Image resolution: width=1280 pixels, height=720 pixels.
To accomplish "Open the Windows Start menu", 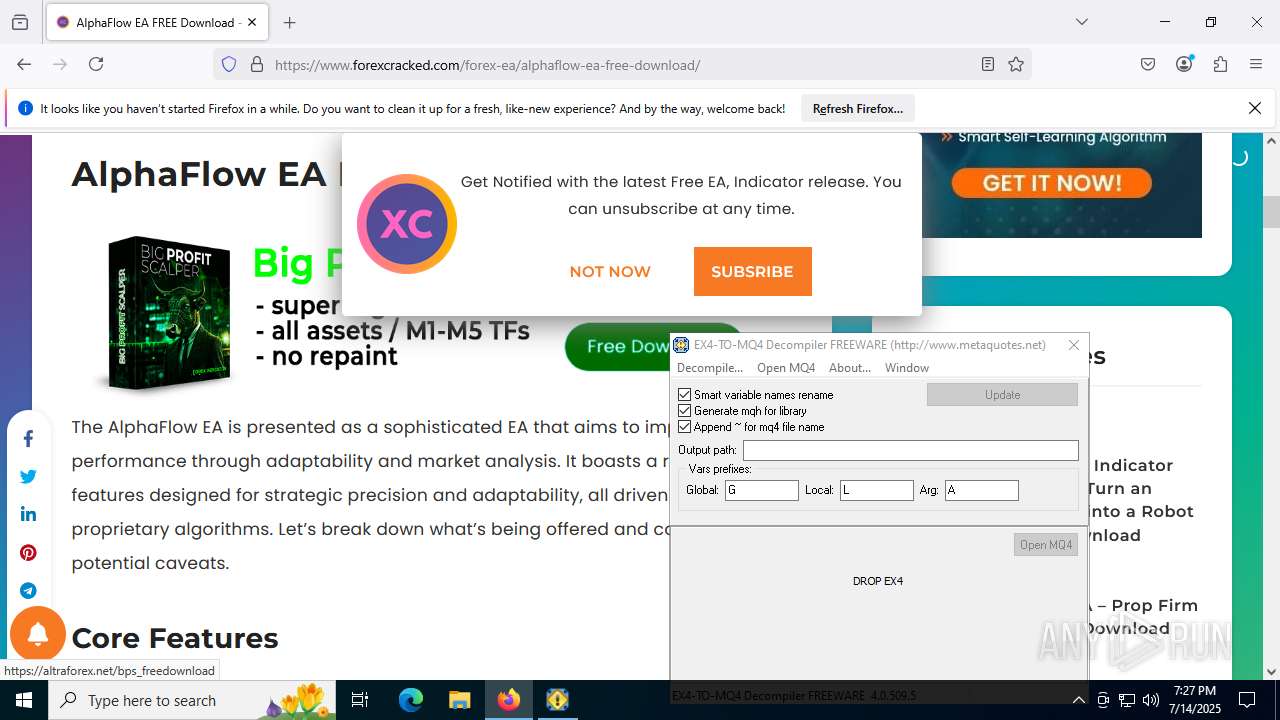I will tap(23, 700).
